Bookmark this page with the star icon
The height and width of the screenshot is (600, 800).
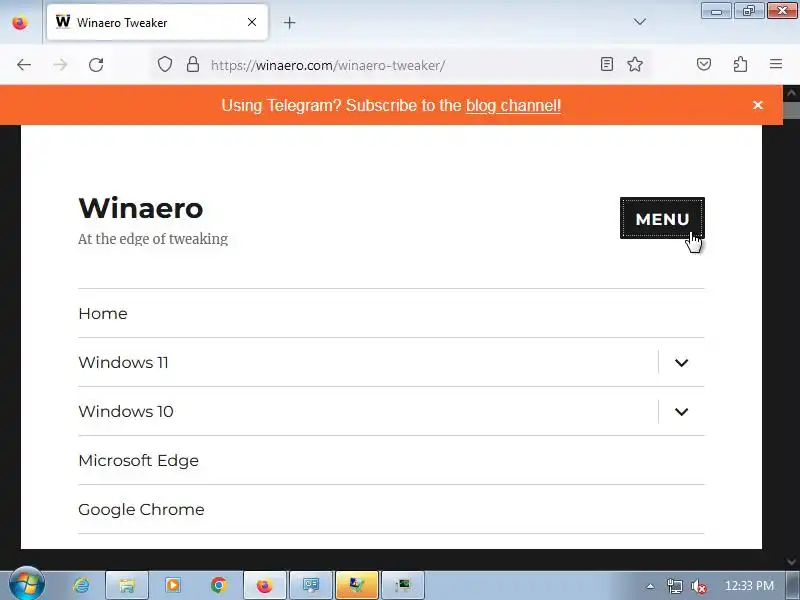635,64
